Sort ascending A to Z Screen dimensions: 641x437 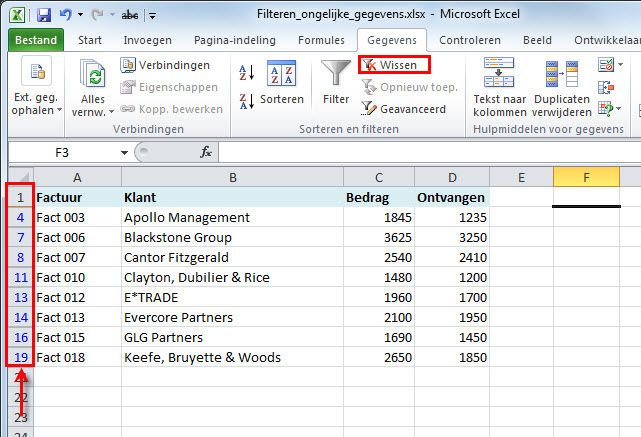click(x=247, y=72)
